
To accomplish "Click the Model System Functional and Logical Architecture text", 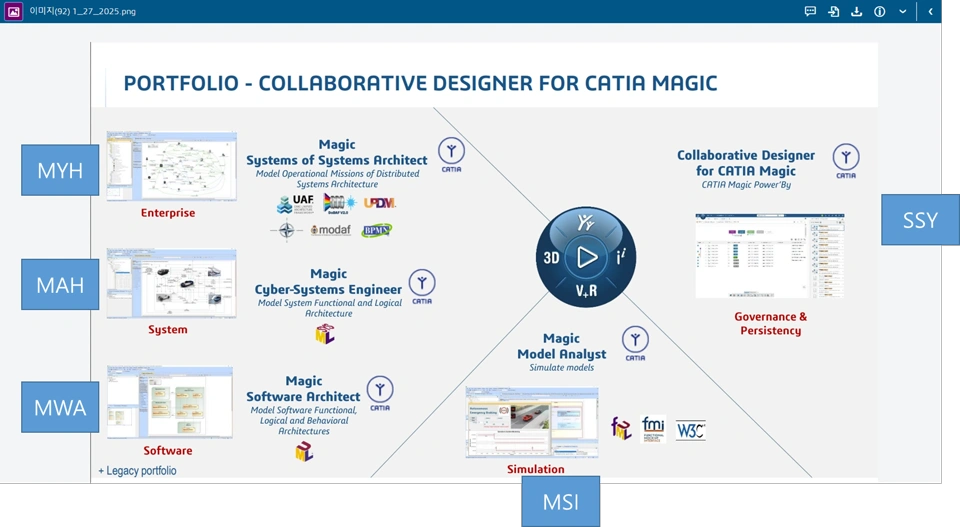I will coord(329,308).
